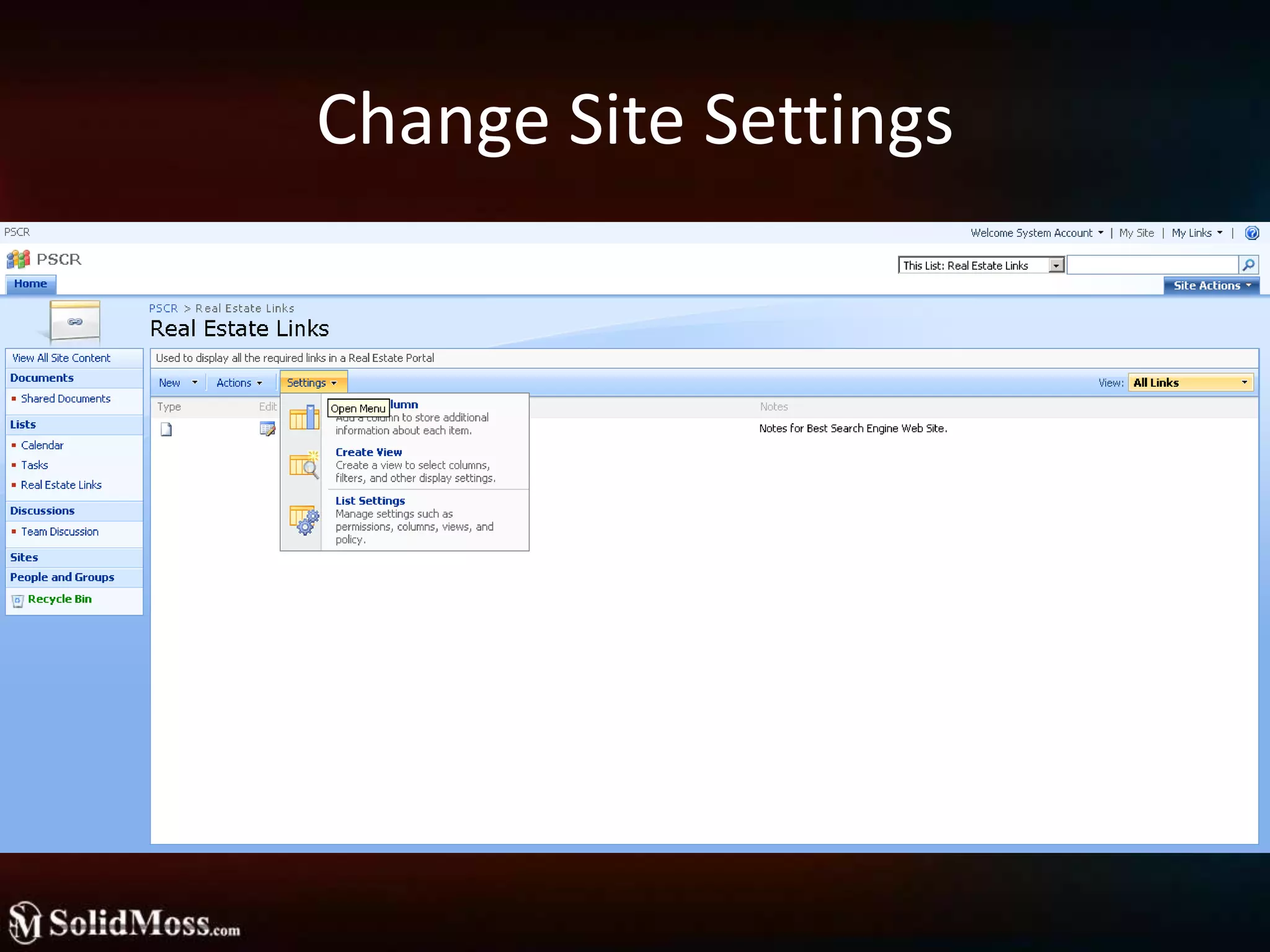Click the Real Estate Links list icon
The height and width of the screenshot is (952, 1270).
click(74, 321)
